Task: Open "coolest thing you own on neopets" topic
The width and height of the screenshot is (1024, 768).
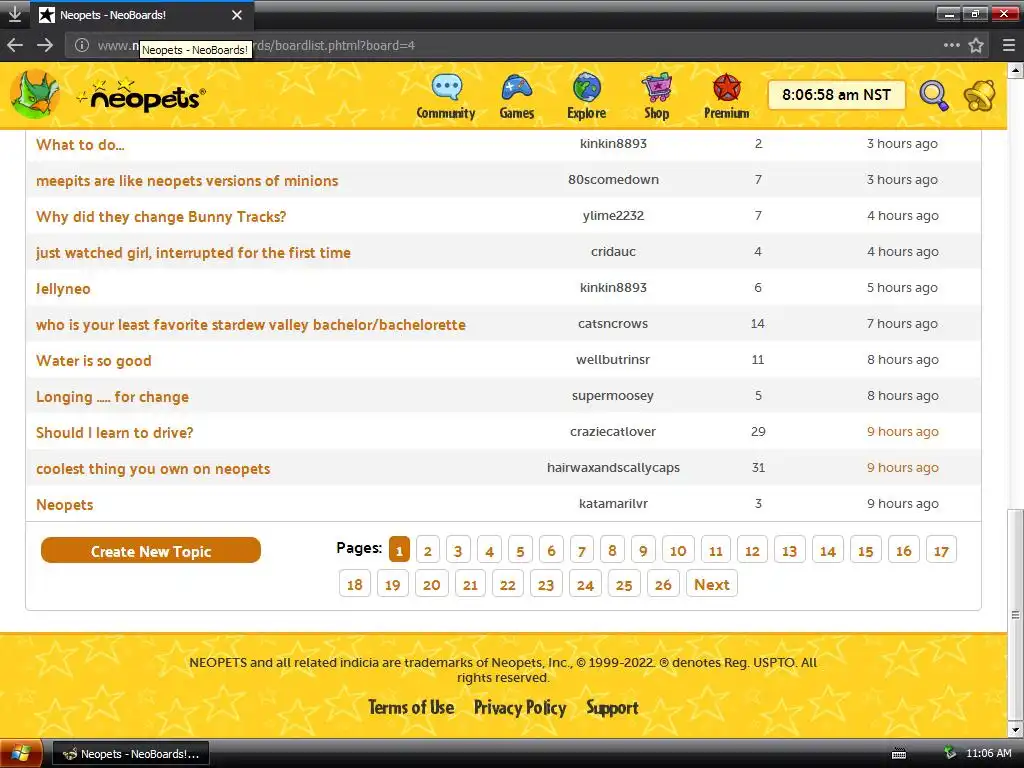Action: click(153, 468)
